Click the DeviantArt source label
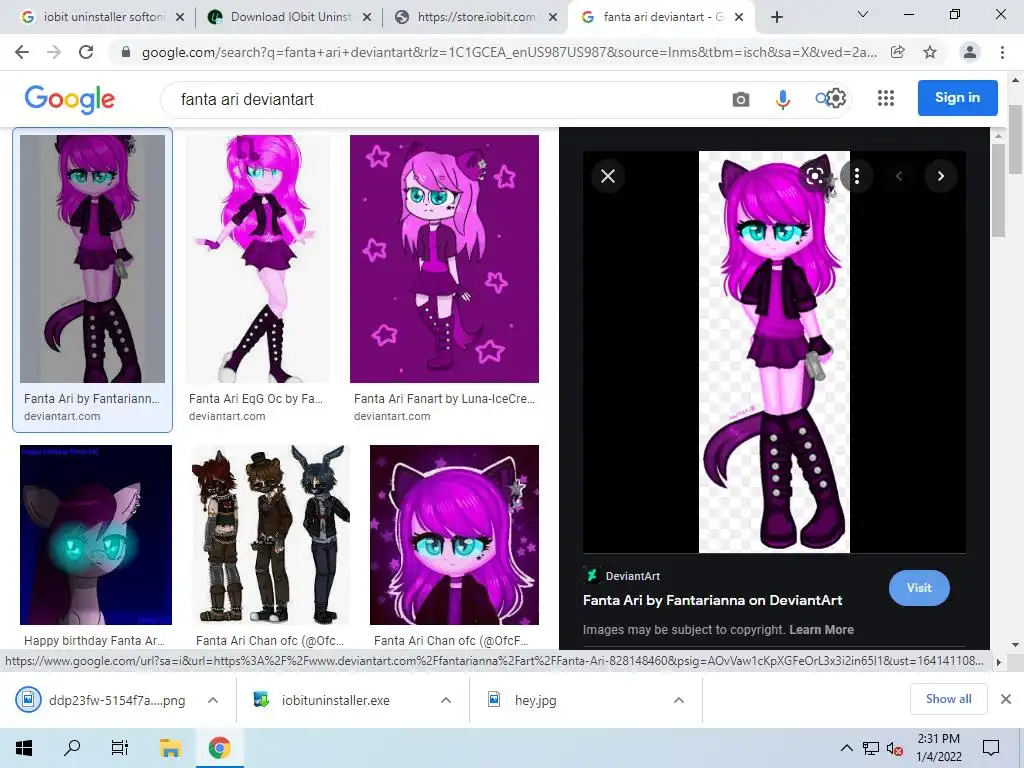Image resolution: width=1024 pixels, height=768 pixels. point(632,576)
